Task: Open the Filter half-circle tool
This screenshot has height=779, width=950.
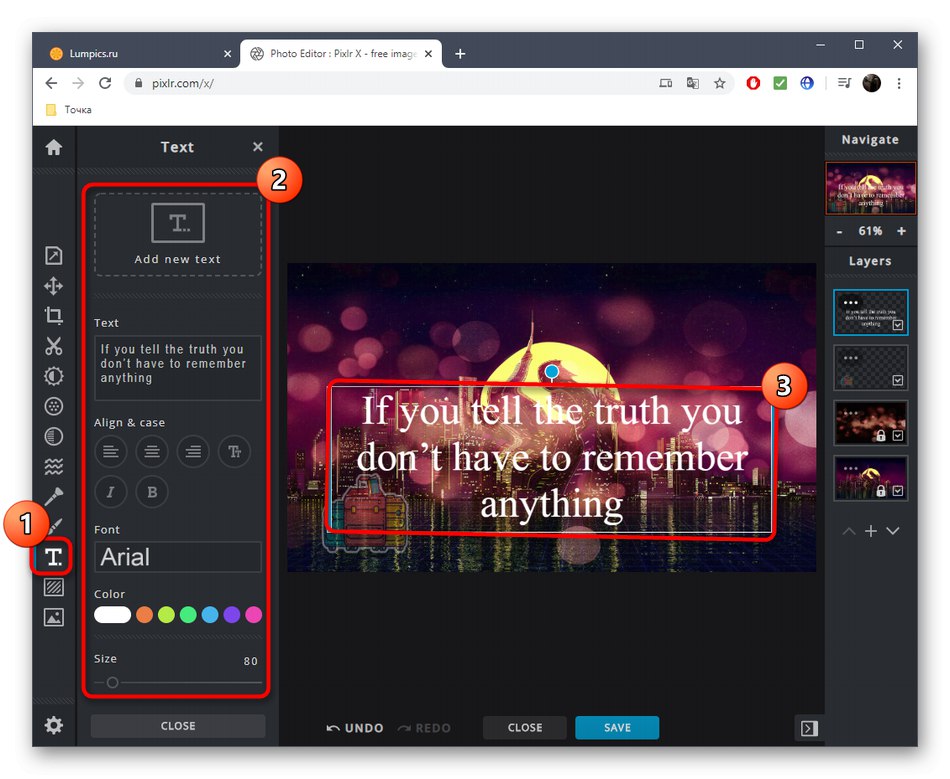Action: (53, 436)
